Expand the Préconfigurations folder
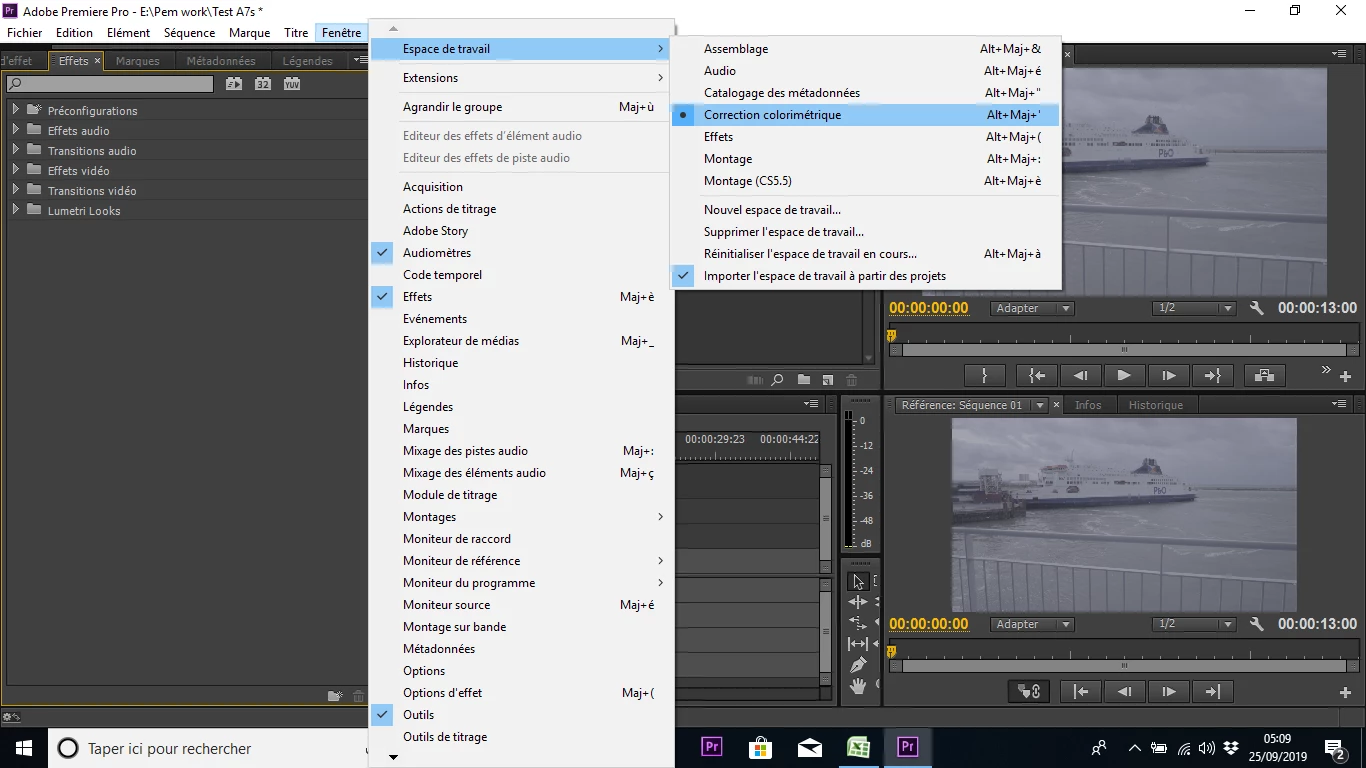Screen dimensions: 1366x768 point(16,110)
